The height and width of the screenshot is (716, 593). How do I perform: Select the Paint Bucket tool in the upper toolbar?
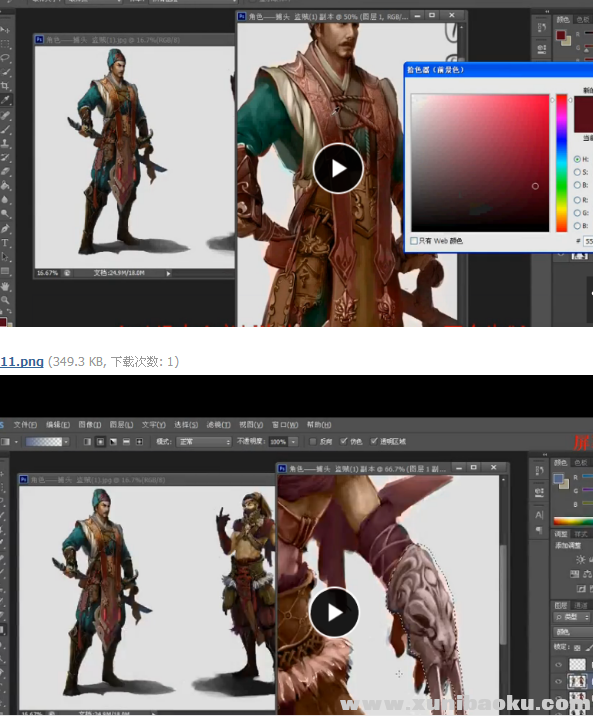point(5,185)
